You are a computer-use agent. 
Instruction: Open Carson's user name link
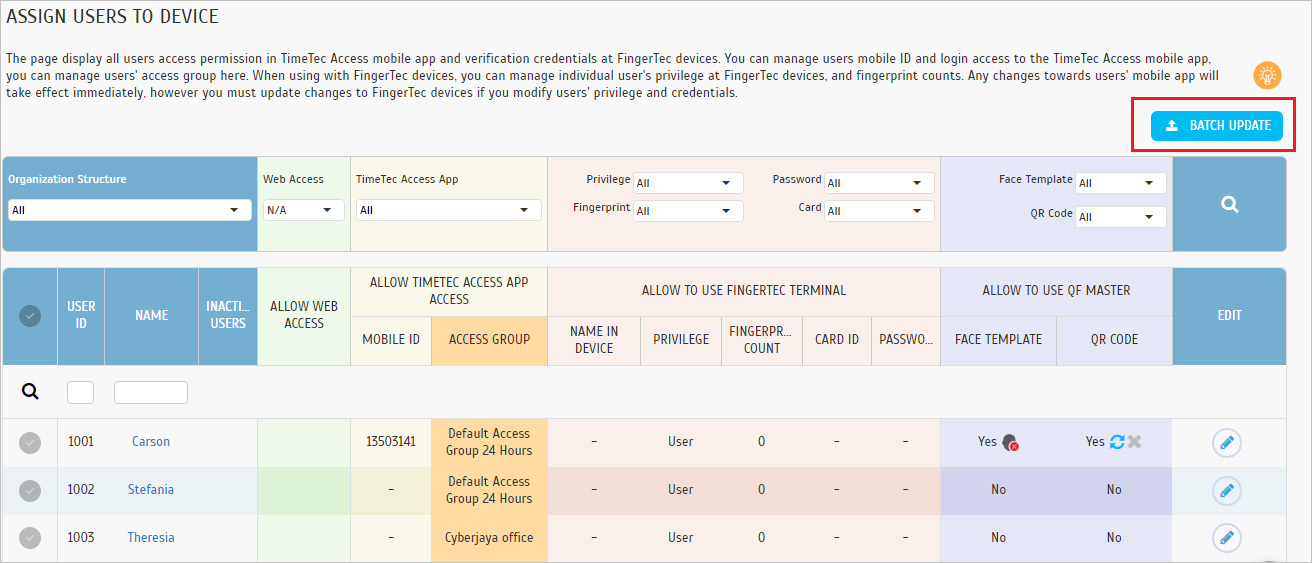pos(151,442)
